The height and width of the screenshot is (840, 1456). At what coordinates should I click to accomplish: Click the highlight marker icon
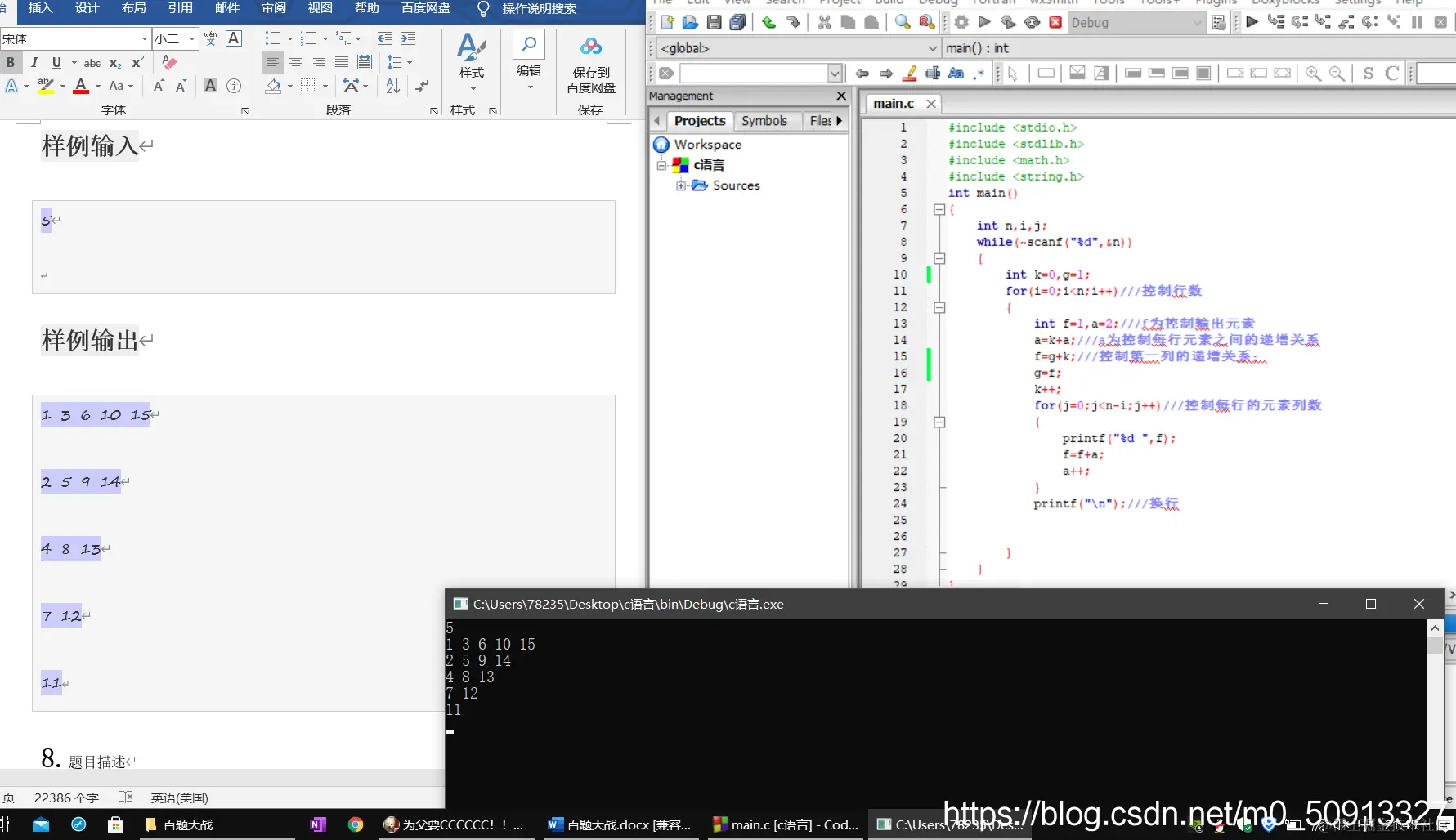[x=909, y=74]
